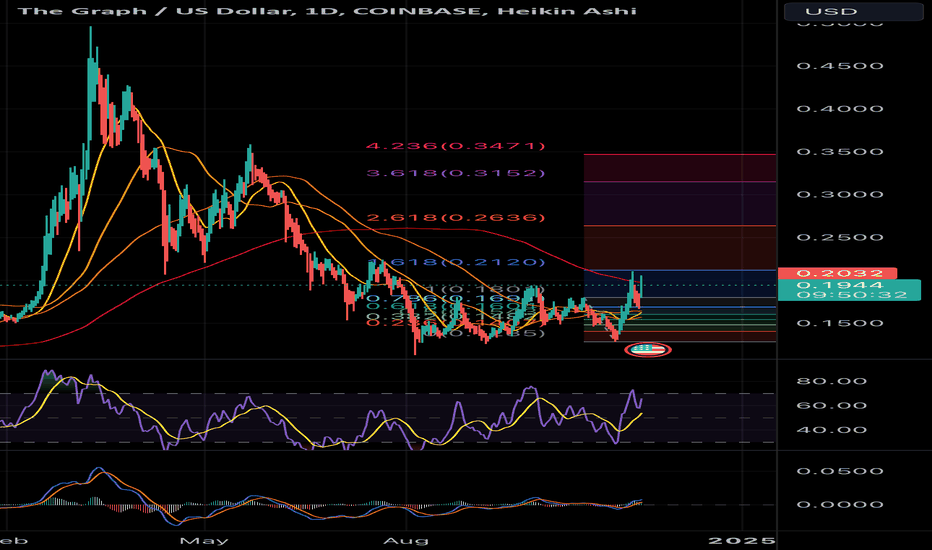Click the RSI 80.00 scale value
The height and width of the screenshot is (550, 932).
832,381
